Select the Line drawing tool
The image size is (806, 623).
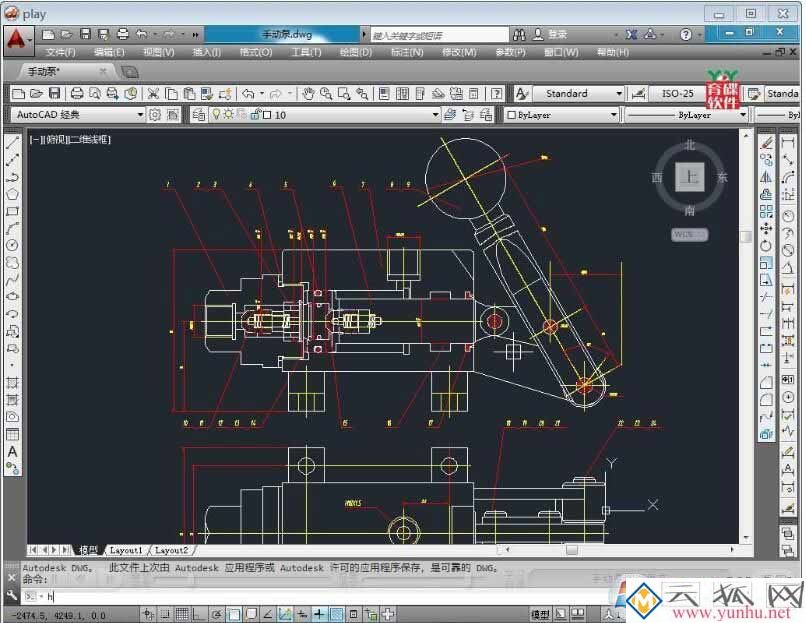[12, 144]
